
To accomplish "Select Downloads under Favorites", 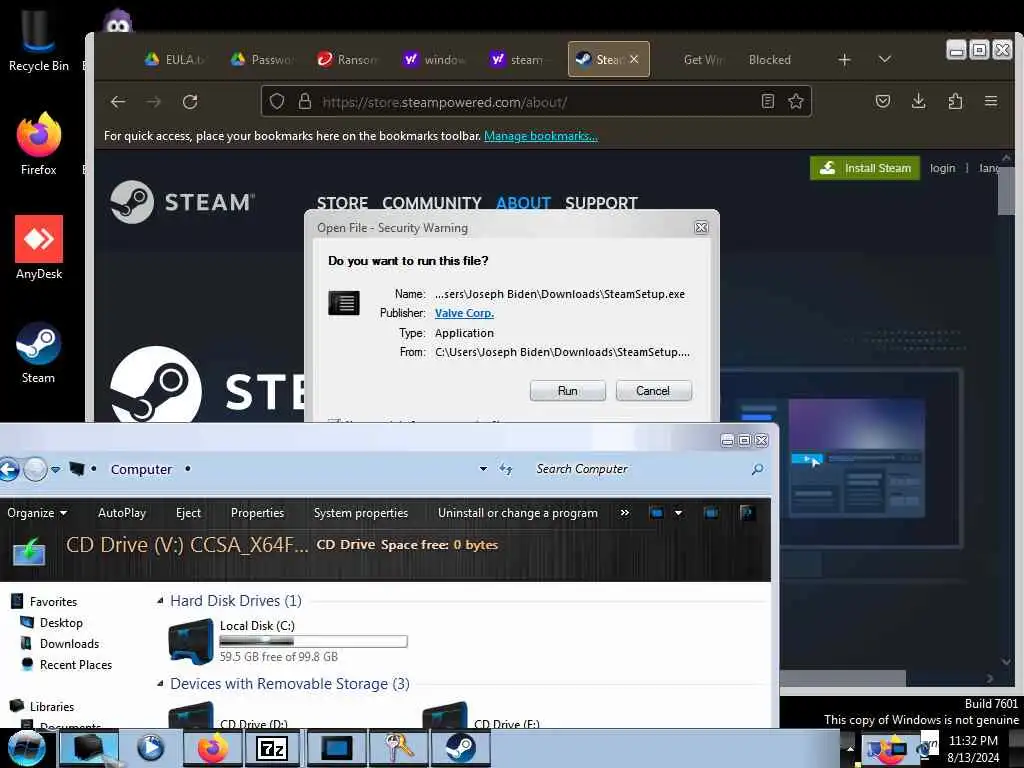I will pos(69,643).
